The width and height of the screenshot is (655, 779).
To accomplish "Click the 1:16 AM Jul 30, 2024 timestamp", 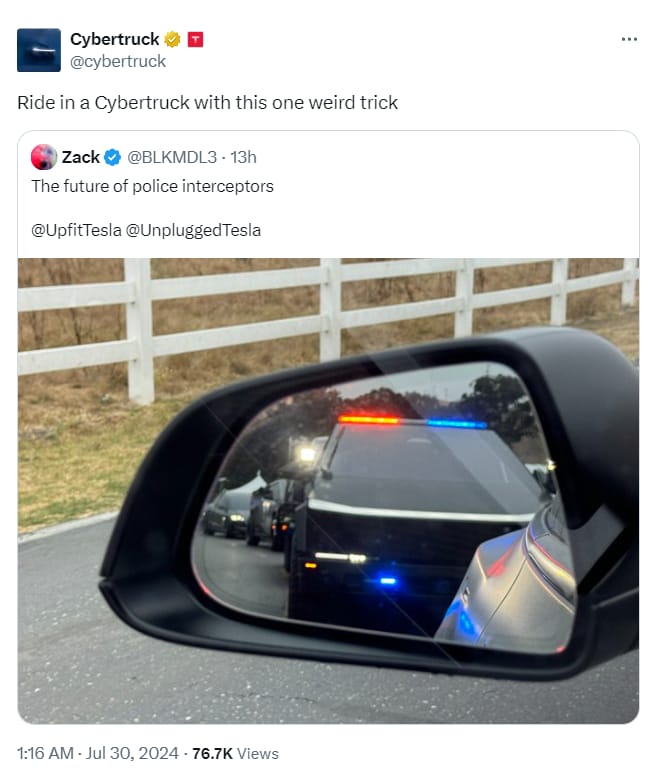I will [x=97, y=753].
